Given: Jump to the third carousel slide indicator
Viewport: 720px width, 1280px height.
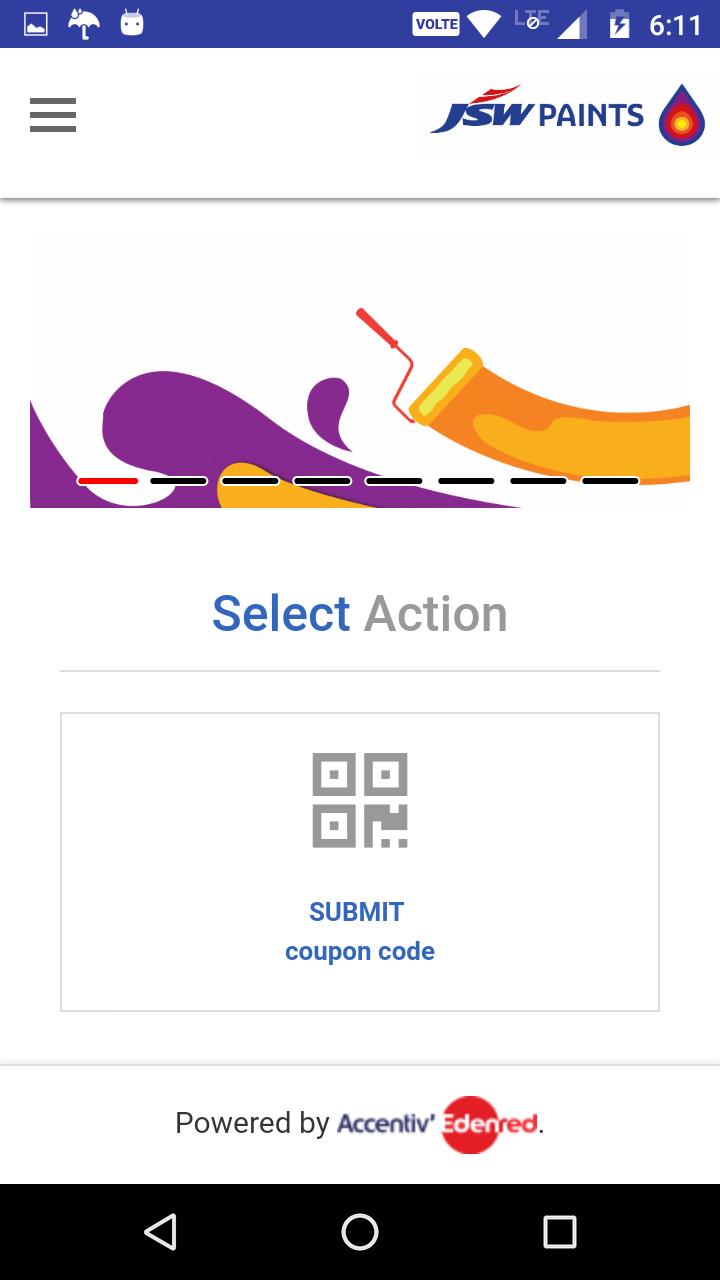Looking at the screenshot, I should coord(250,481).
